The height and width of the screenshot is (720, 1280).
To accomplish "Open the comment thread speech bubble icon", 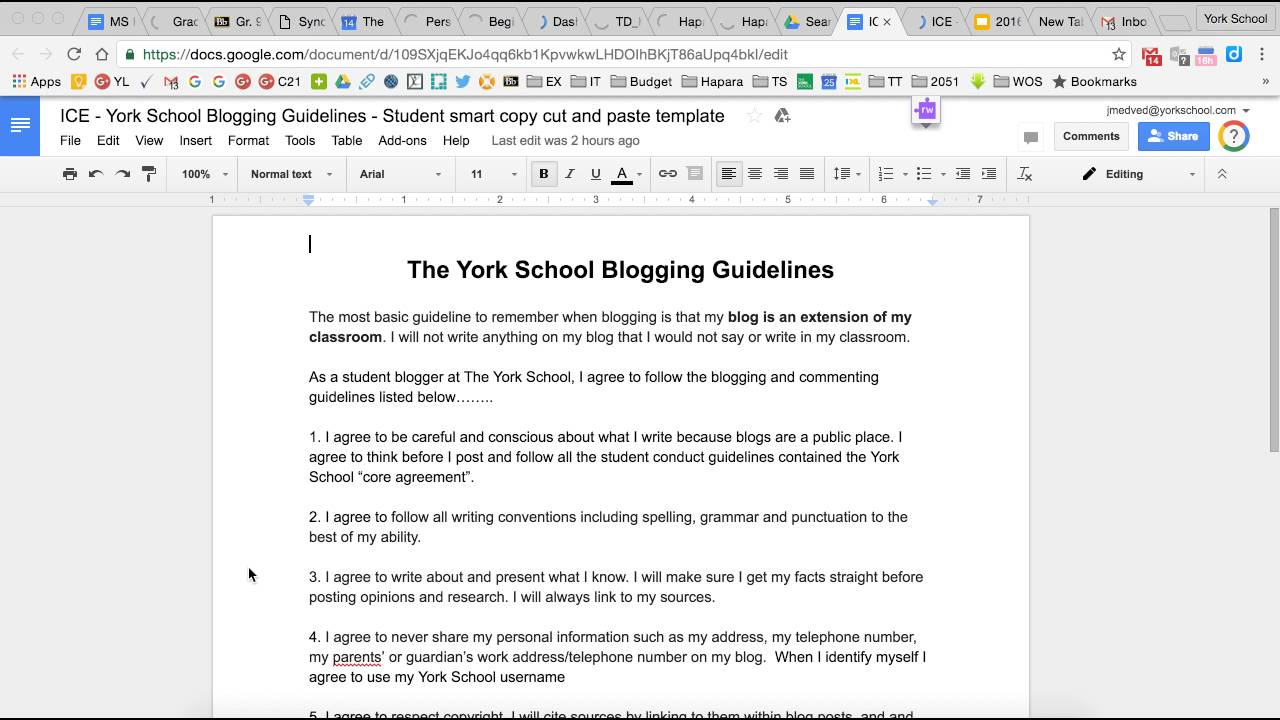I will (1031, 137).
